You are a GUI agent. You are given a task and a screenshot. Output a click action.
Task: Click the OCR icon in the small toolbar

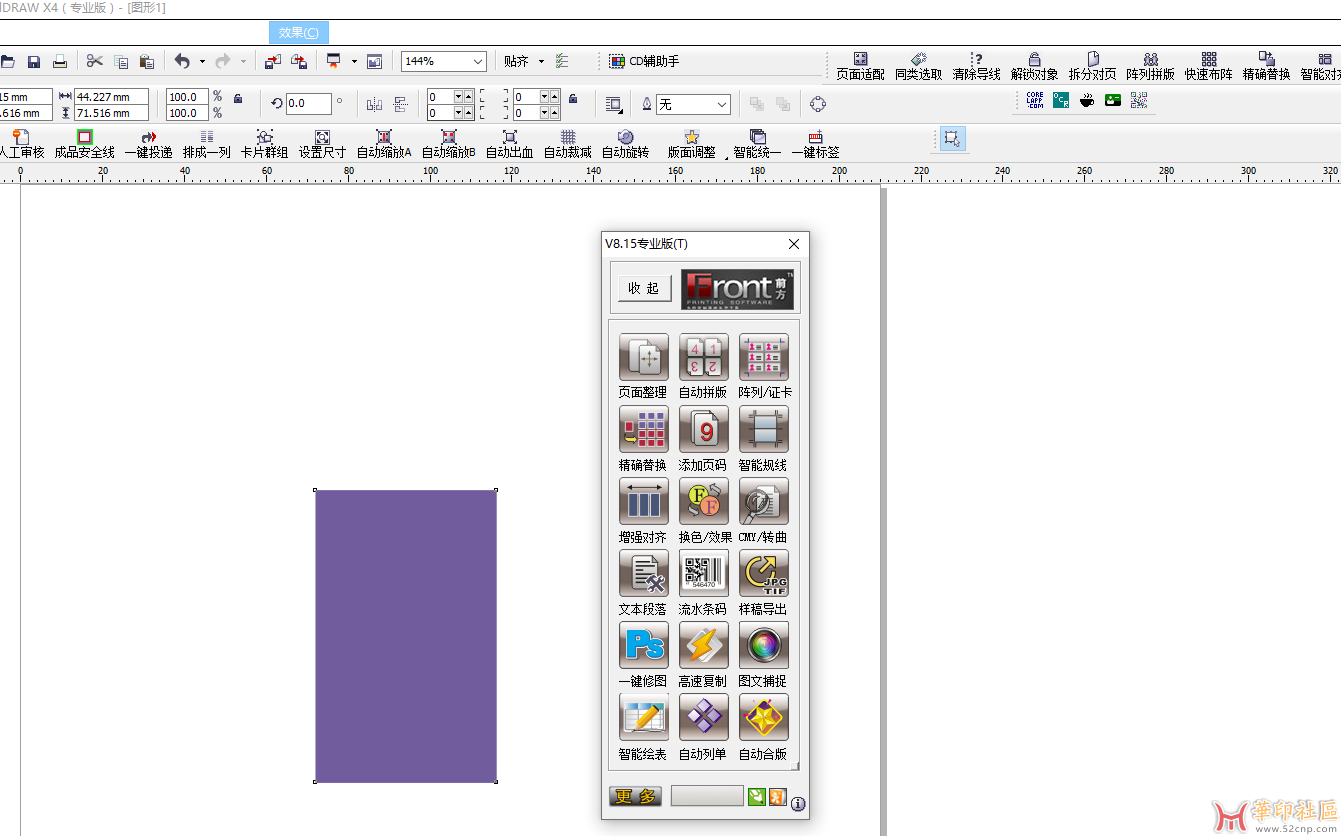(1061, 100)
